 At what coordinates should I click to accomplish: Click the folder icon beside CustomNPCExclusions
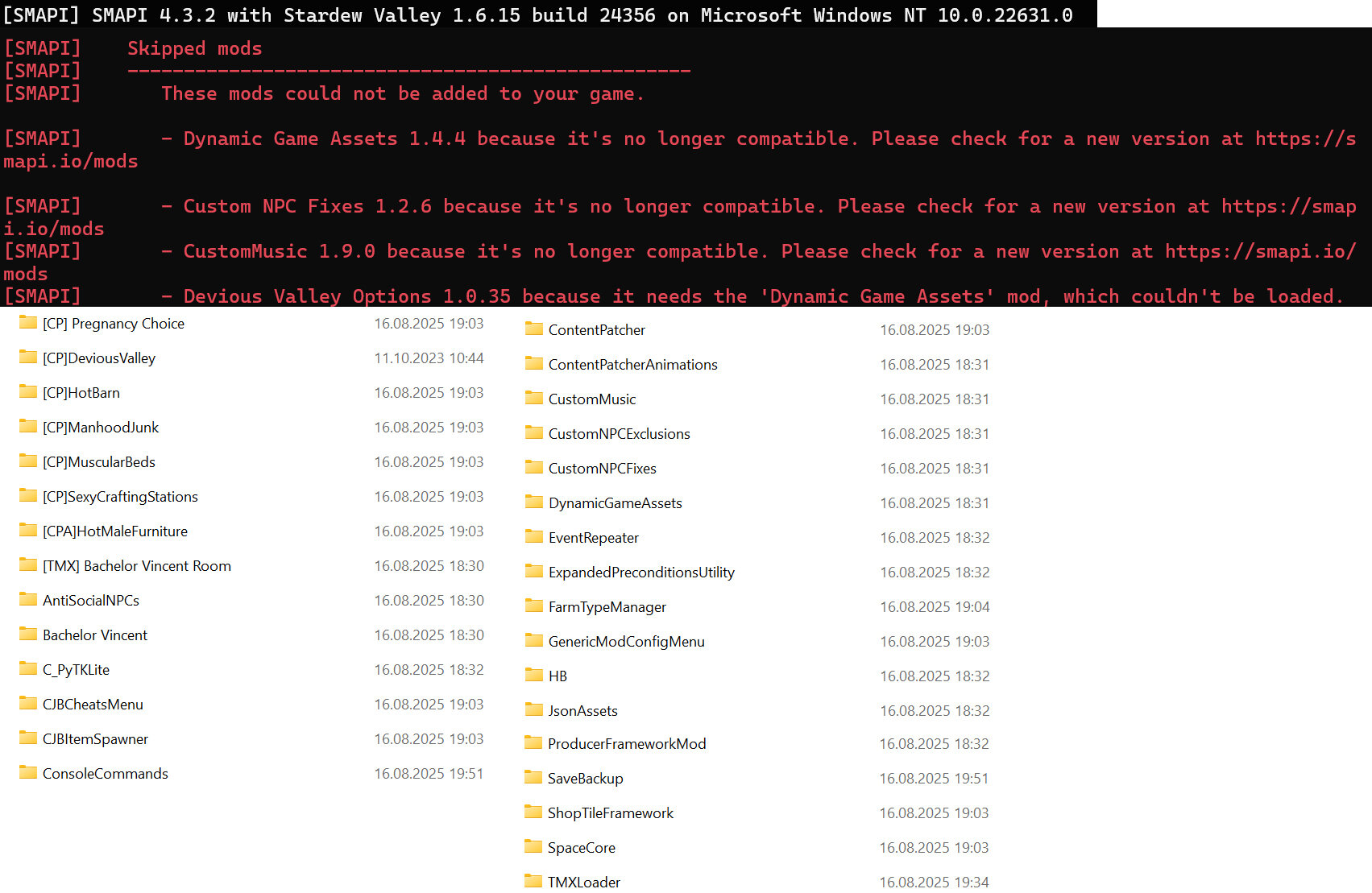533,433
